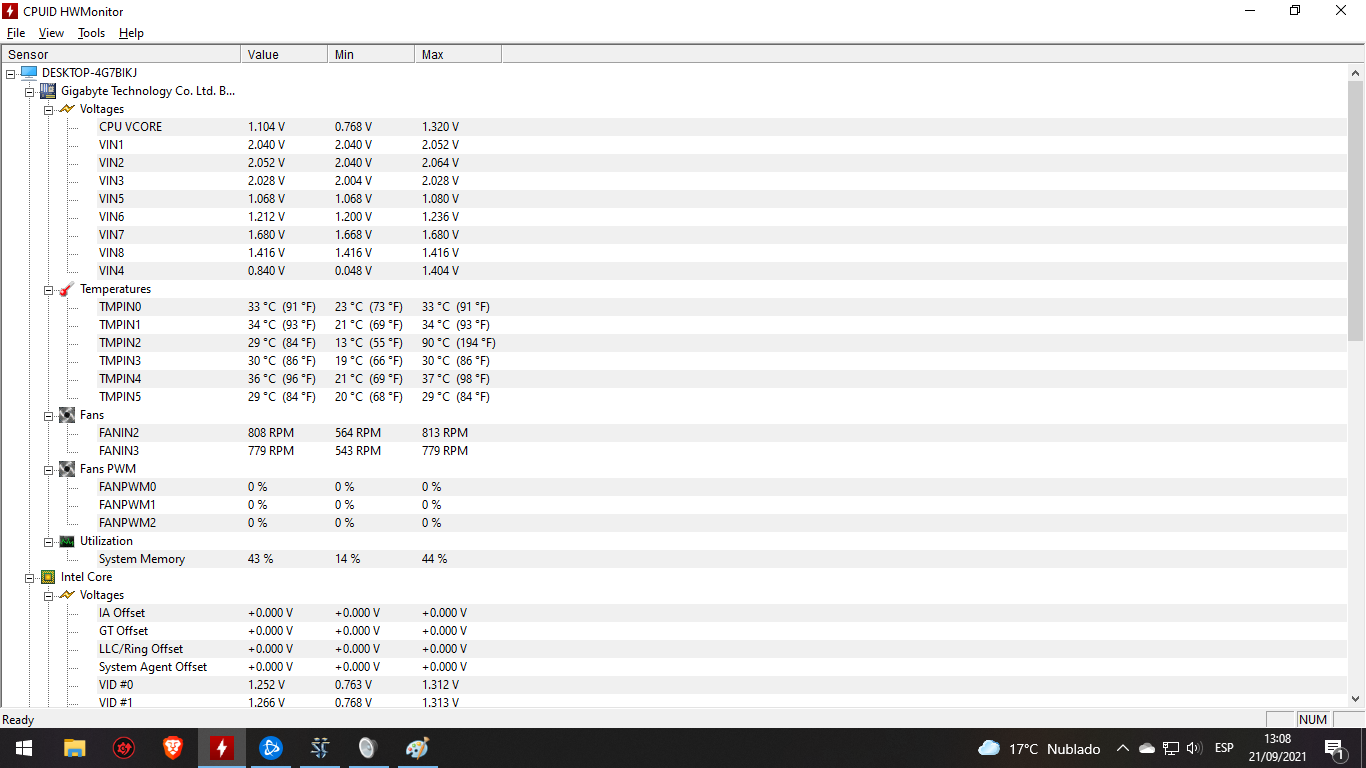Collapse the Voltages group under Intel Core

pyautogui.click(x=49, y=595)
